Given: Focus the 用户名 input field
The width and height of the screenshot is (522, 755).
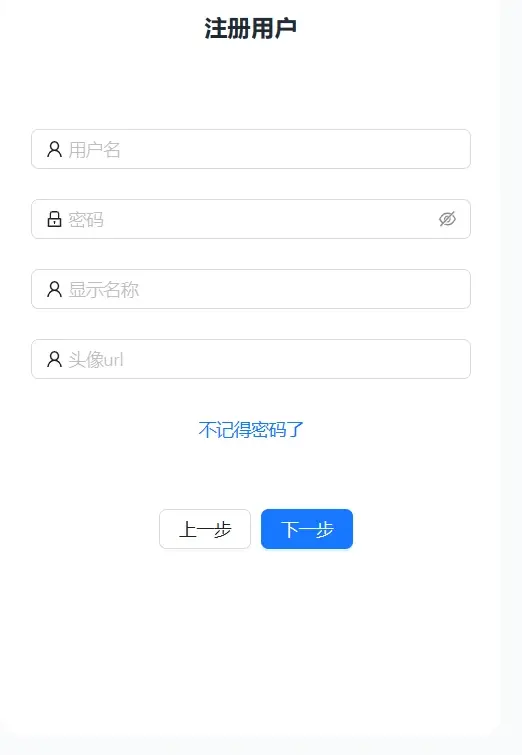Looking at the screenshot, I should tap(251, 149).
